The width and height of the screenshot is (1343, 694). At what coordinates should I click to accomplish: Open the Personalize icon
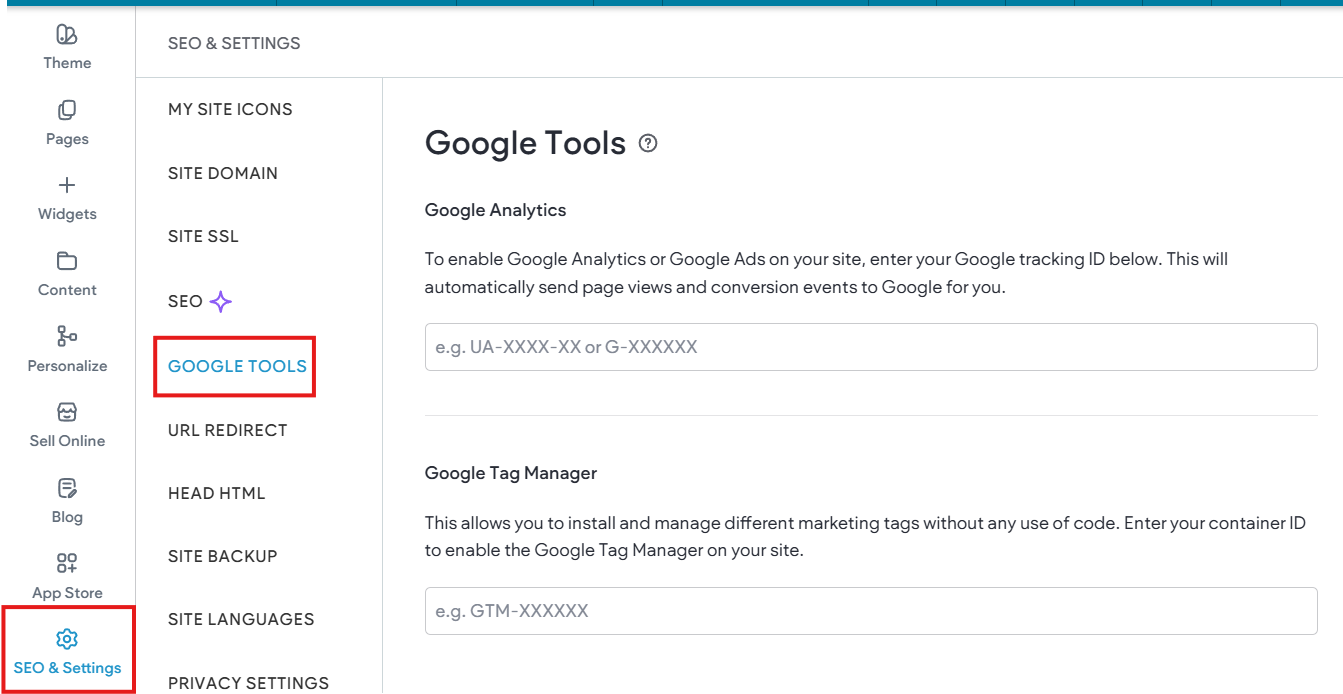pyautogui.click(x=67, y=336)
